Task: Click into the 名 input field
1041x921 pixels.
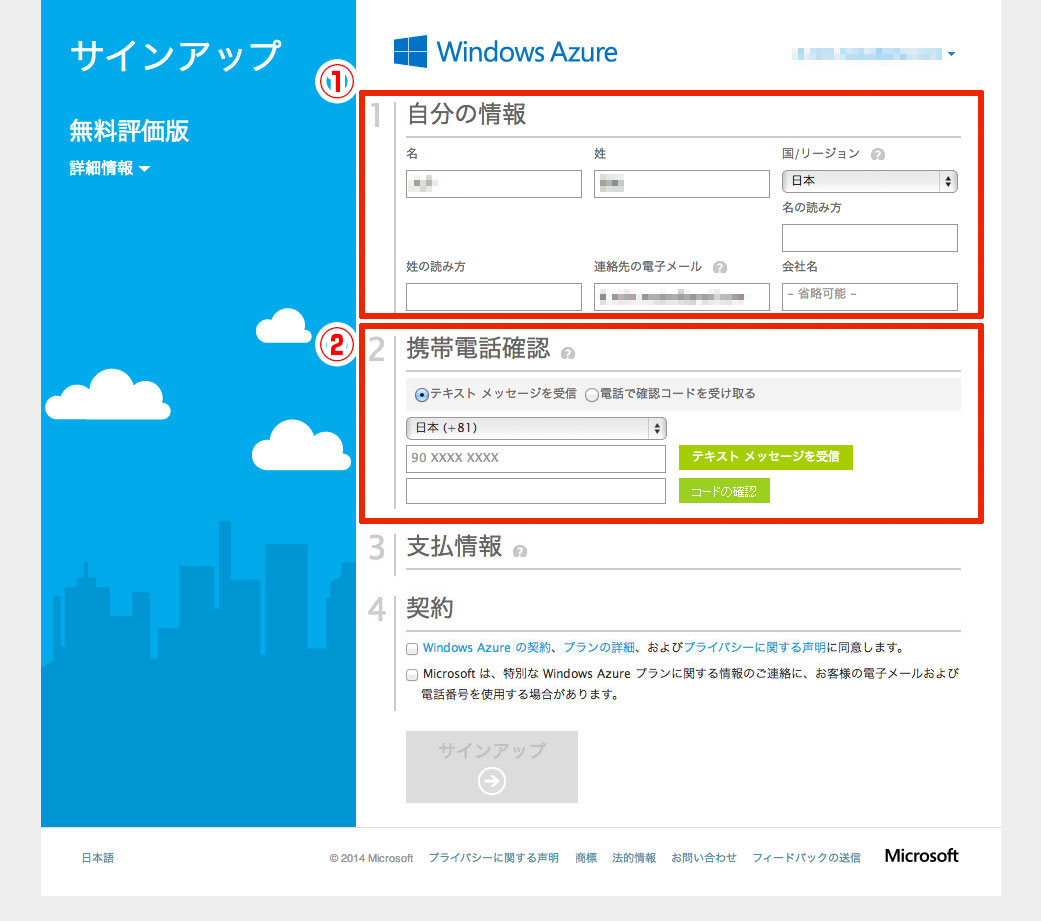Action: pyautogui.click(x=494, y=184)
